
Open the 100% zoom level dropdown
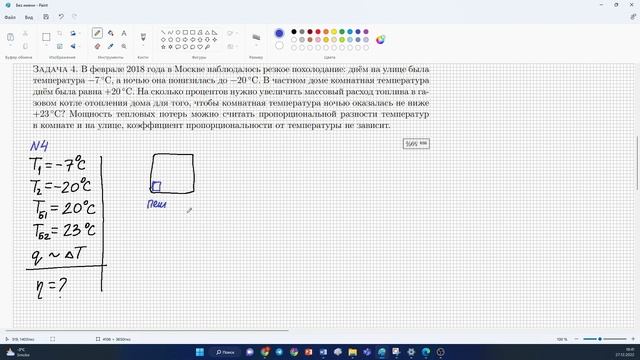coord(562,339)
